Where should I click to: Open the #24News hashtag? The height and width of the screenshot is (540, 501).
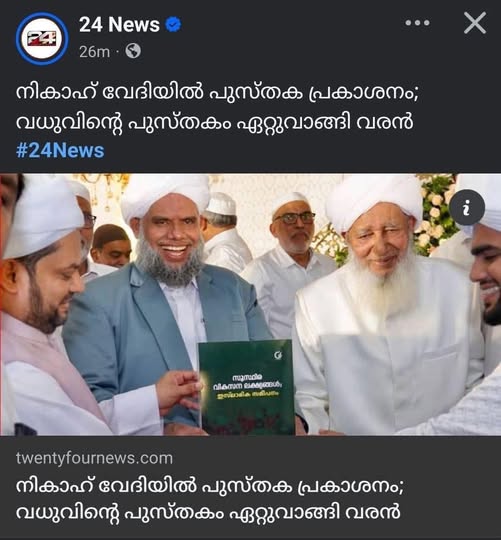coord(60,151)
